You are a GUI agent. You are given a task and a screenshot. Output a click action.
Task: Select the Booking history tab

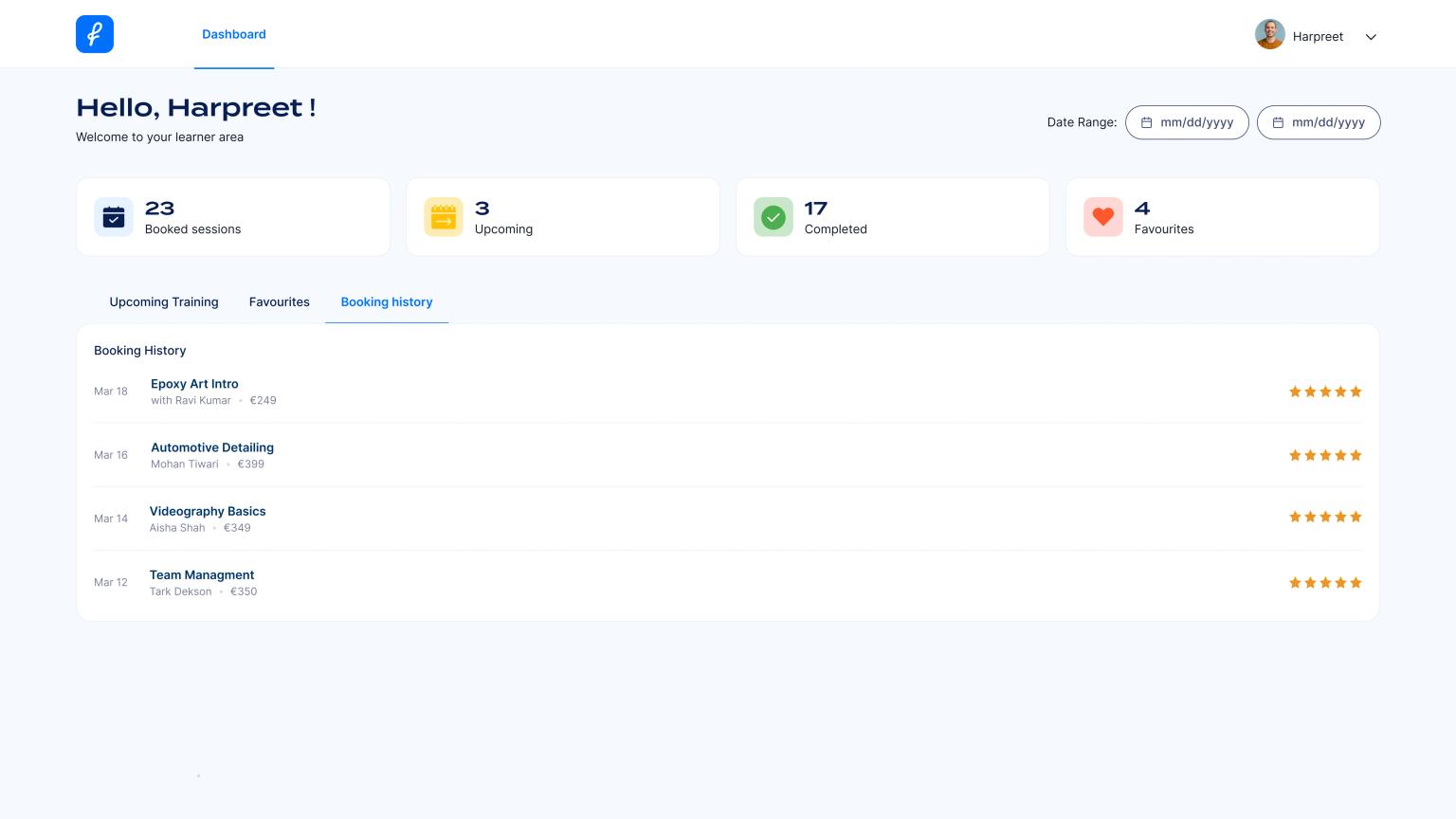[387, 302]
